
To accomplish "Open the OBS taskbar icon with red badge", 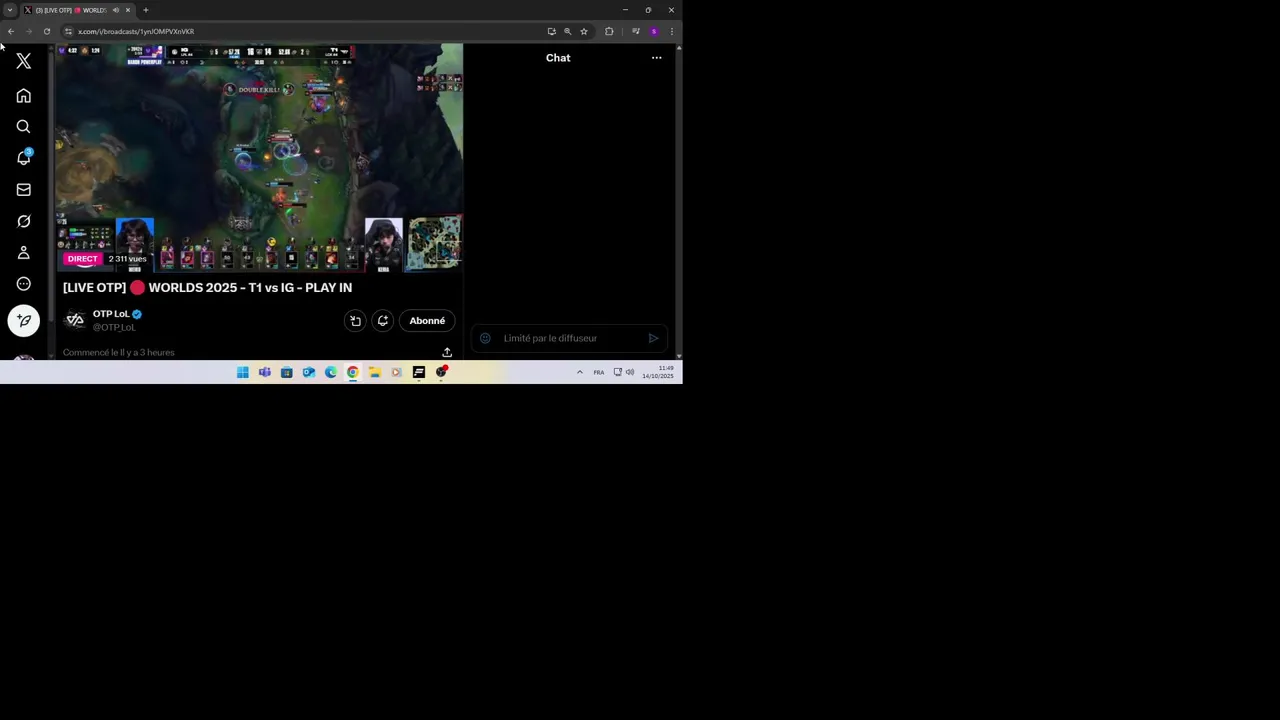I will 441,372.
